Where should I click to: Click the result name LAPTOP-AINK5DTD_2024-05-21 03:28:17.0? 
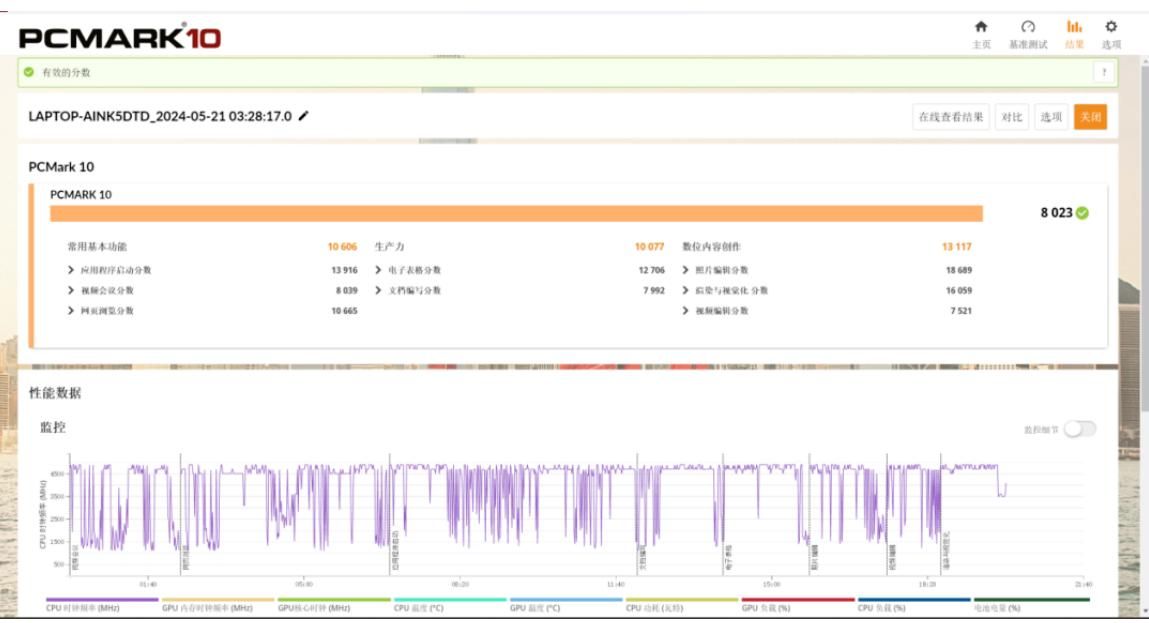click(x=160, y=116)
